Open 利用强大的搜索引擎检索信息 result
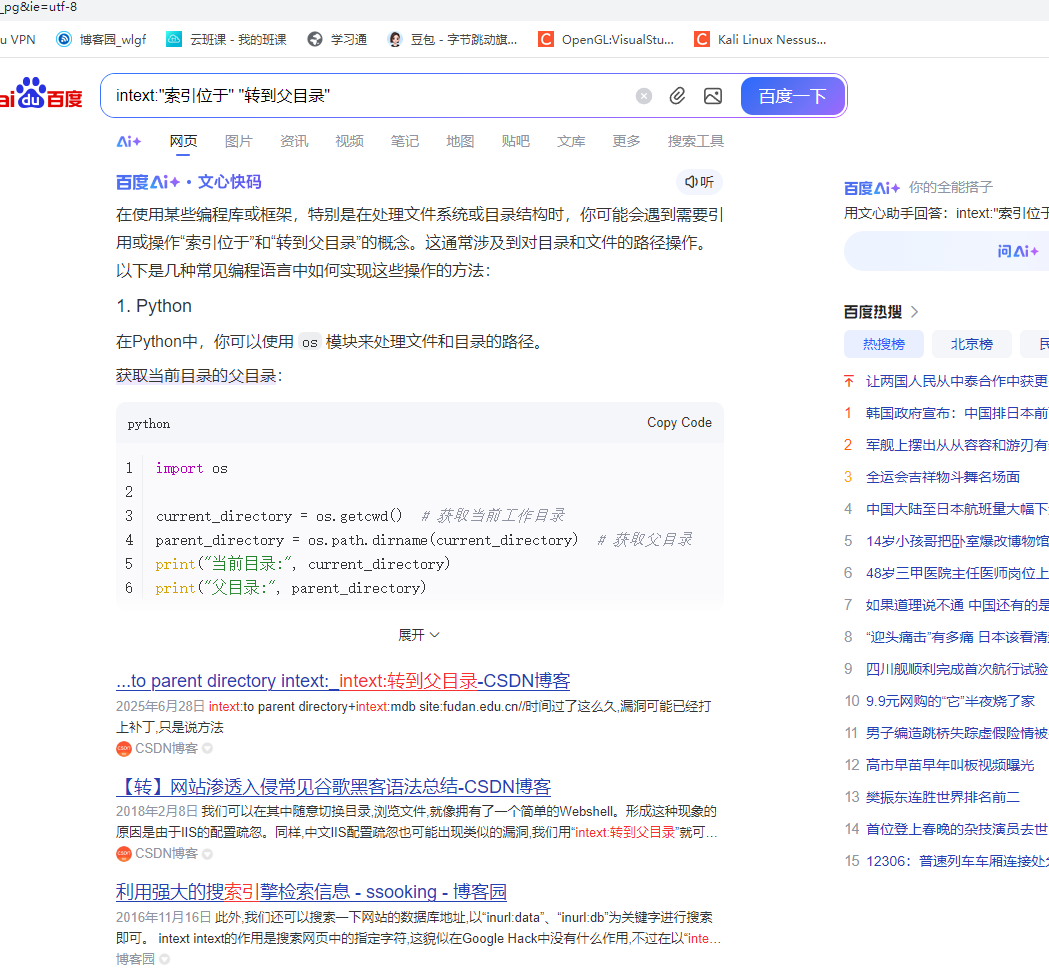1049x980 pixels. click(x=311, y=892)
